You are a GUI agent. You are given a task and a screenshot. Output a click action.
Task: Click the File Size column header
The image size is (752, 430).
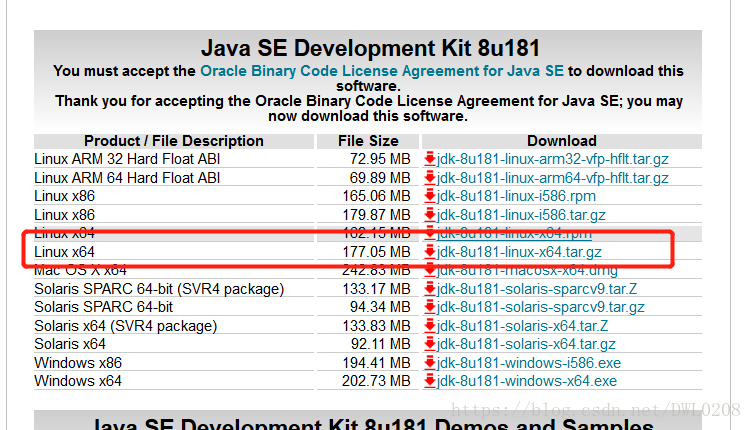coord(368,141)
